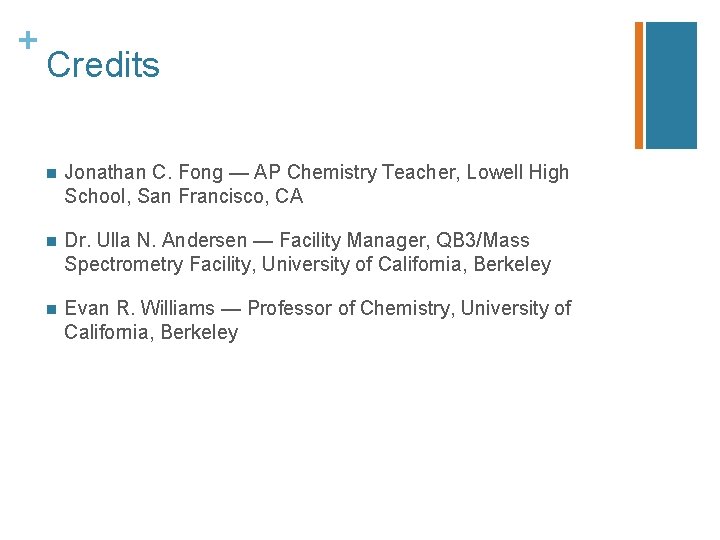Select the name Jonathan C. Fong
720x540 pixels.
(144, 172)
